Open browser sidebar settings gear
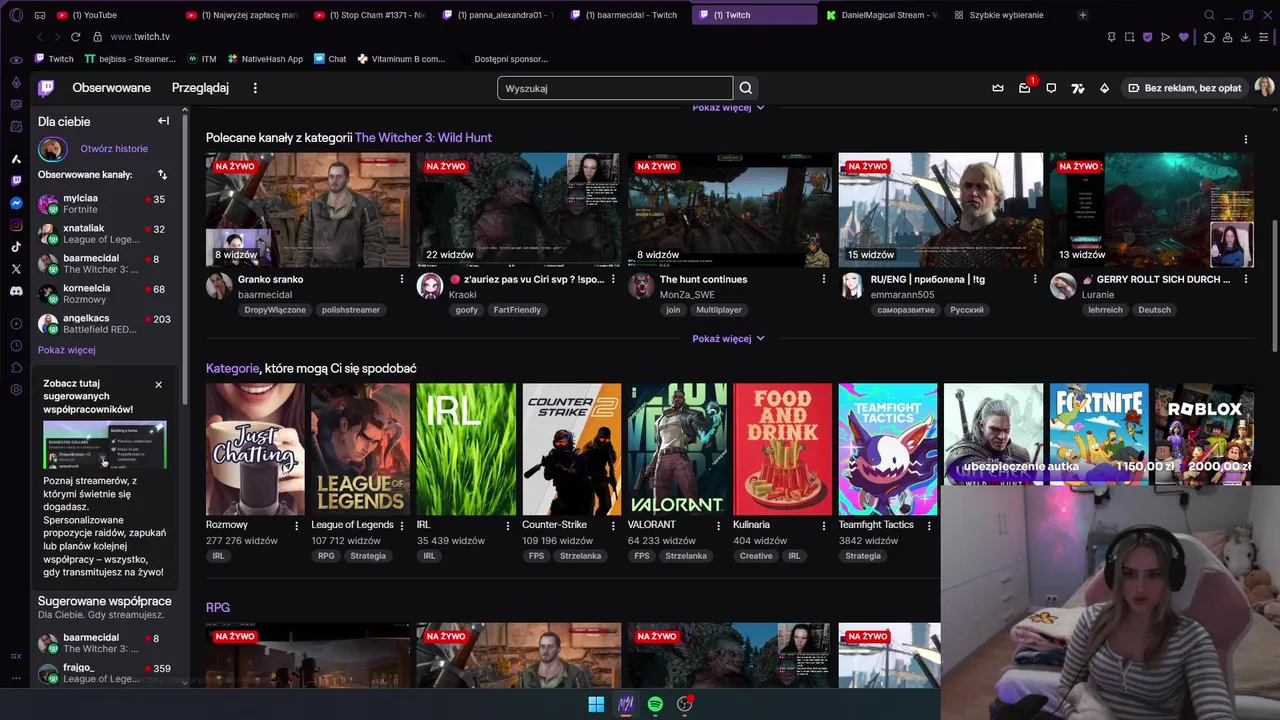The image size is (1280, 720). [x=16, y=389]
